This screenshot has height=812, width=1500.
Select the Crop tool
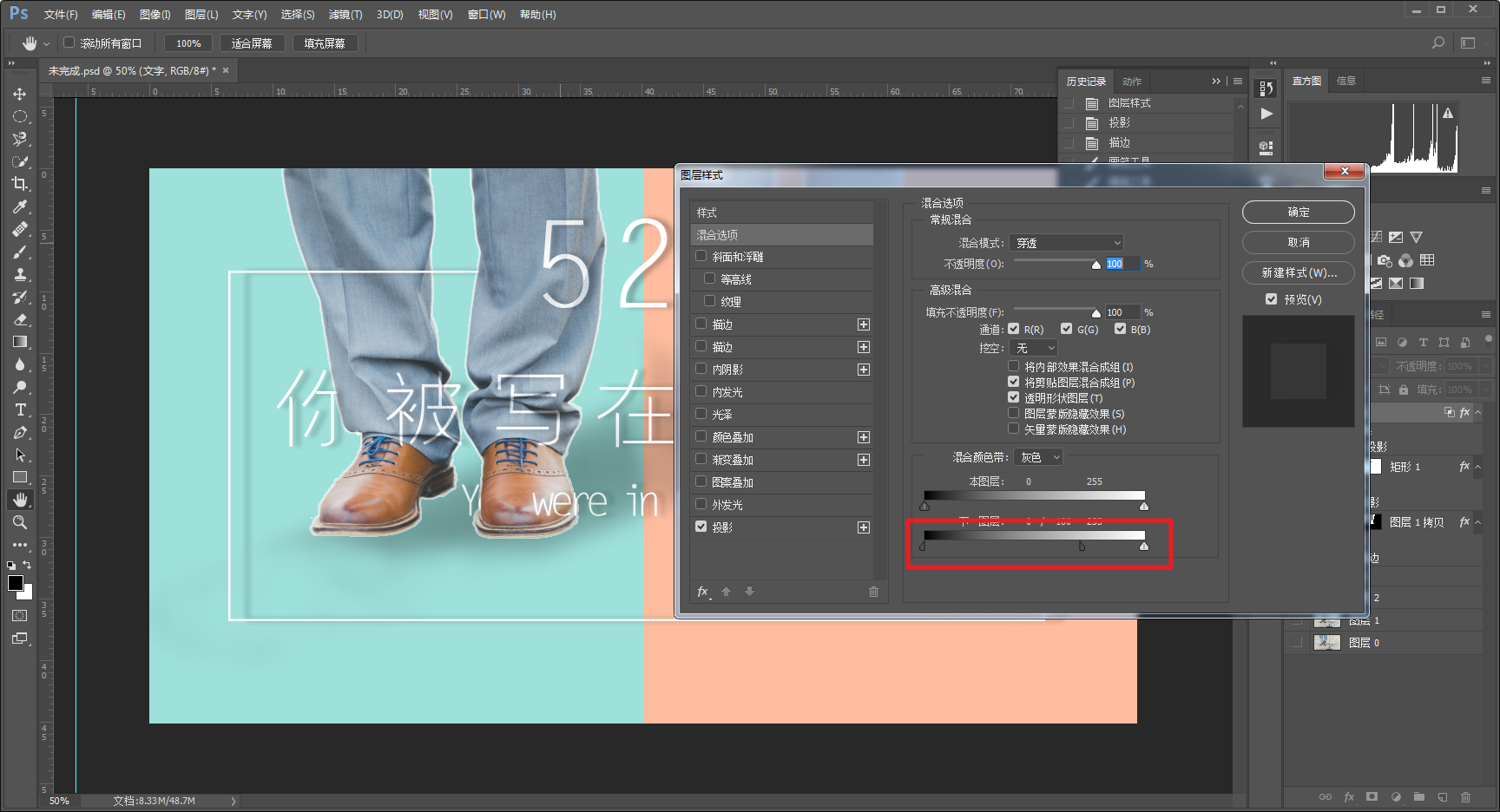(19, 184)
